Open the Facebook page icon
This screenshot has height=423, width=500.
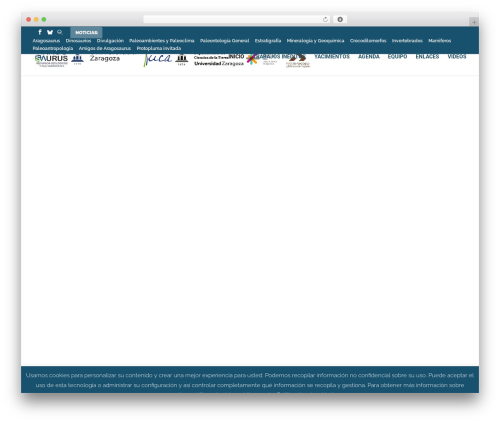coord(40,32)
